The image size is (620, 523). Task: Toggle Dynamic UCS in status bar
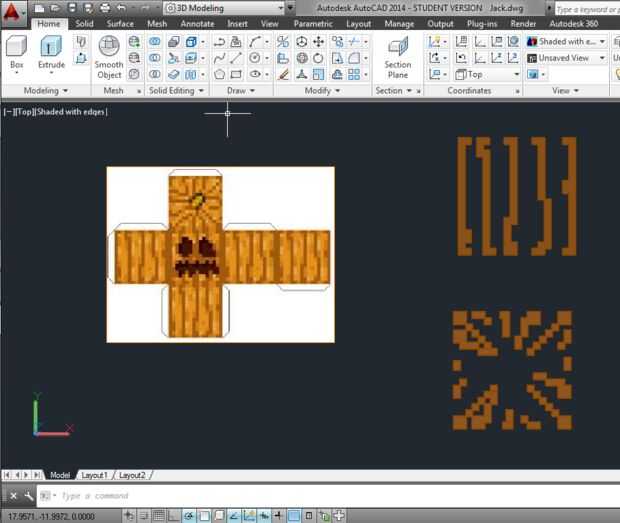[249, 515]
